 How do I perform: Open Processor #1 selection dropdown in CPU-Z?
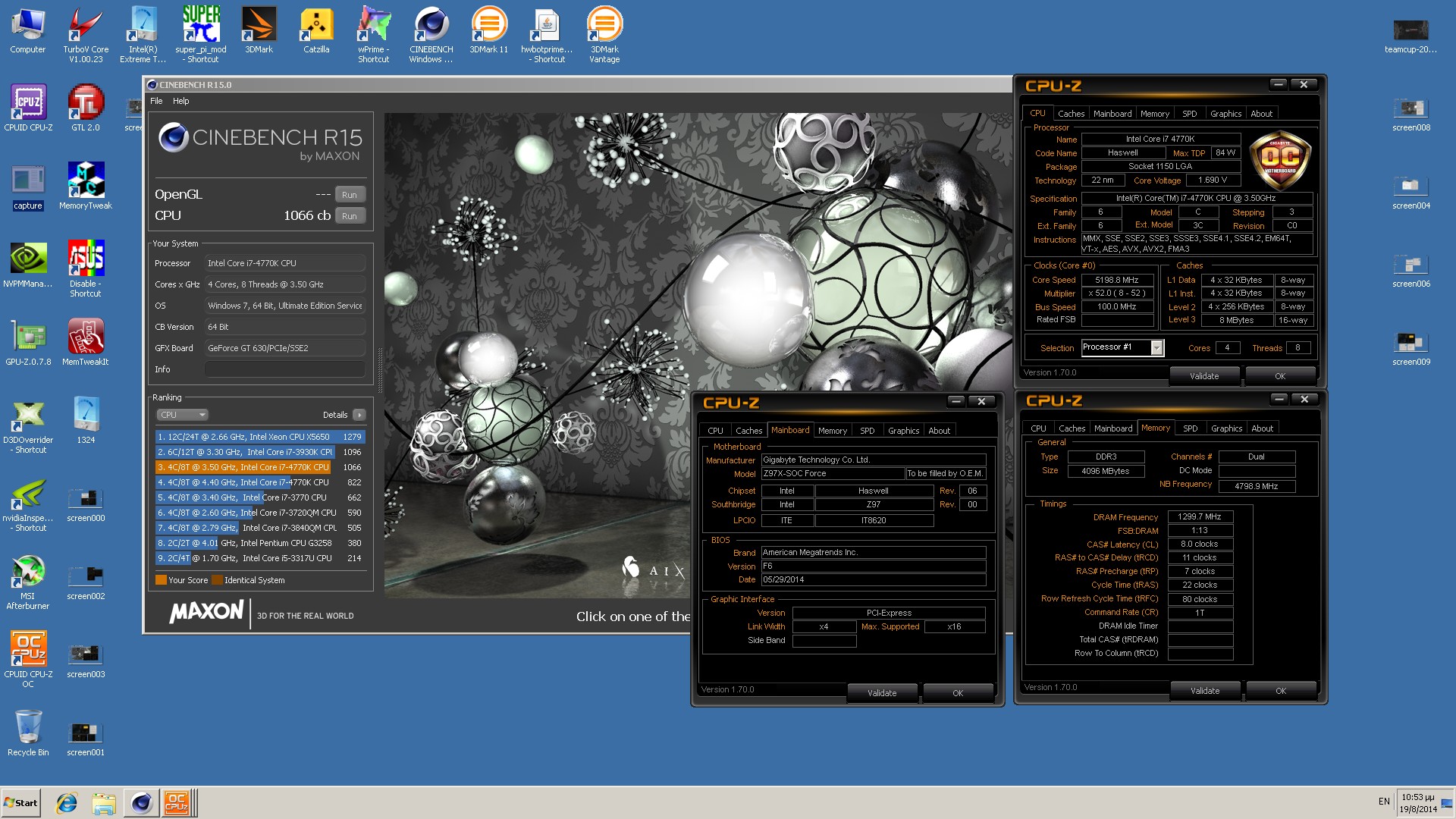pos(1122,347)
